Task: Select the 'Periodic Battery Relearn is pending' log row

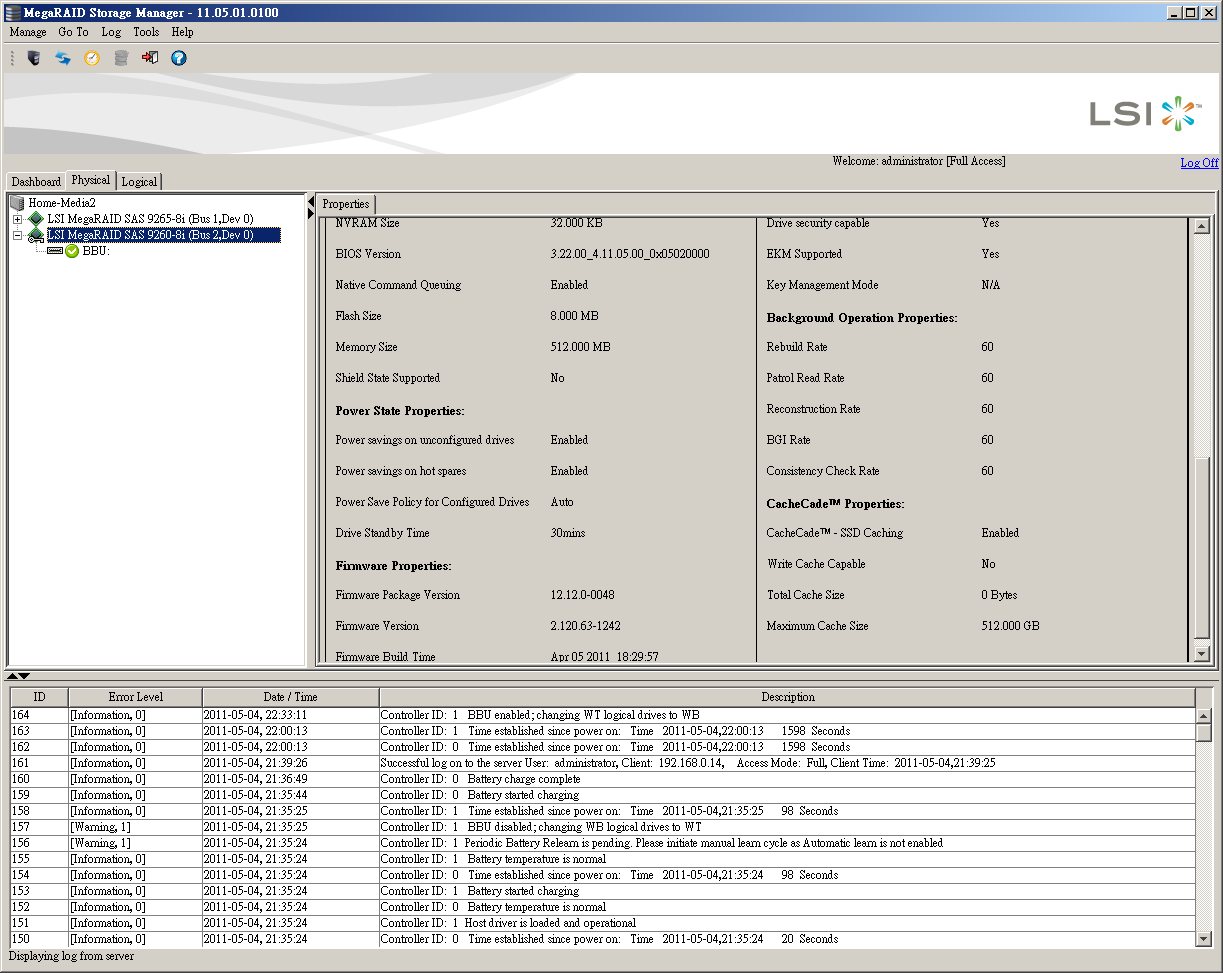Action: (x=603, y=843)
